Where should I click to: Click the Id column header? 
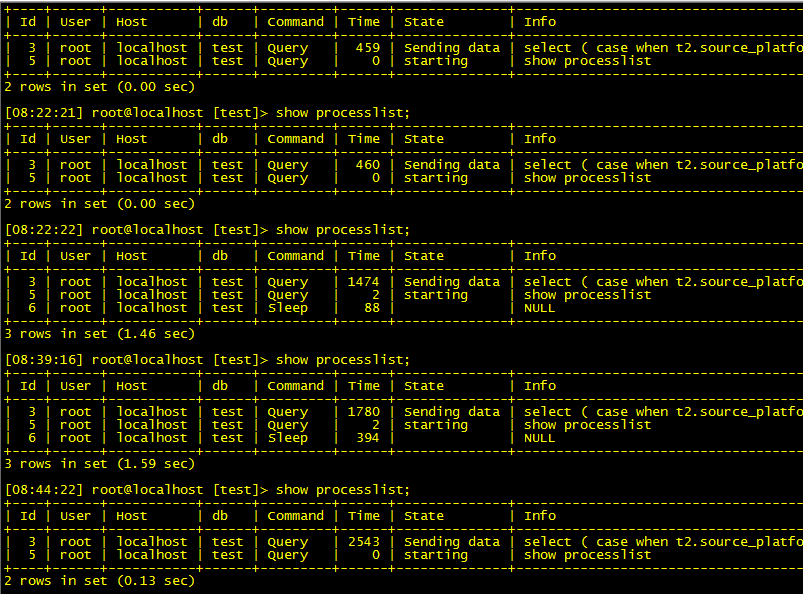pyautogui.click(x=27, y=21)
